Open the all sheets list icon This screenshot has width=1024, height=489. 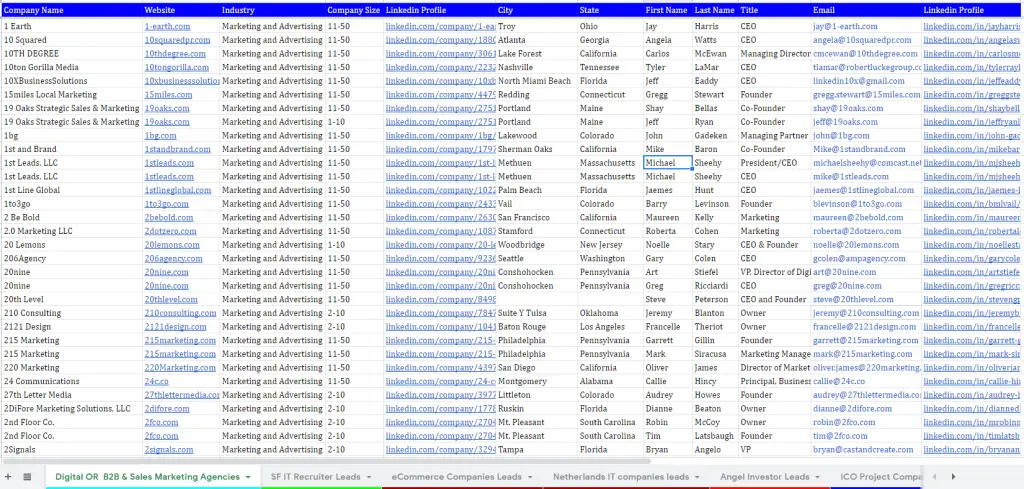pyautogui.click(x=27, y=477)
